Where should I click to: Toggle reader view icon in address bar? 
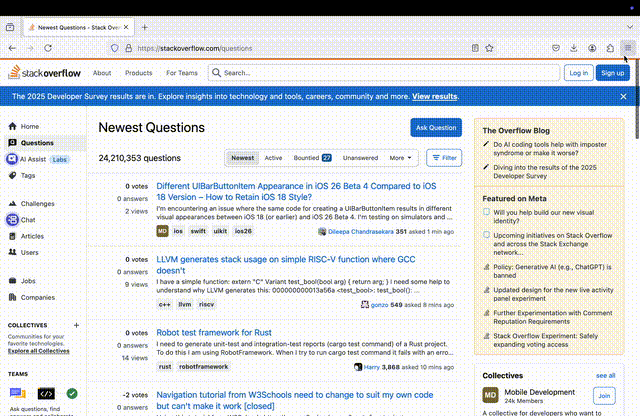[x=475, y=48]
